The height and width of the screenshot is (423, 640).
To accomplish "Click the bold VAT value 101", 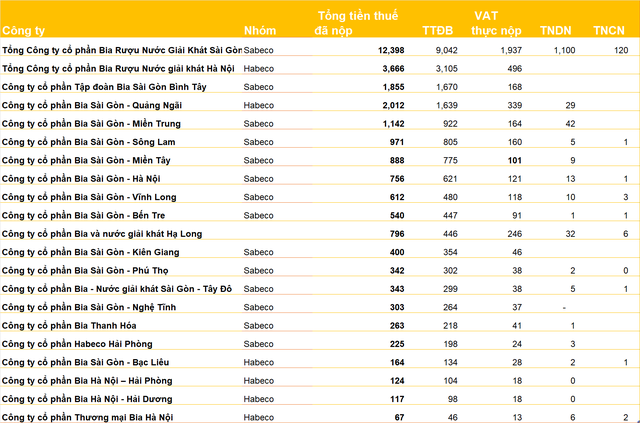I will pos(514,160).
